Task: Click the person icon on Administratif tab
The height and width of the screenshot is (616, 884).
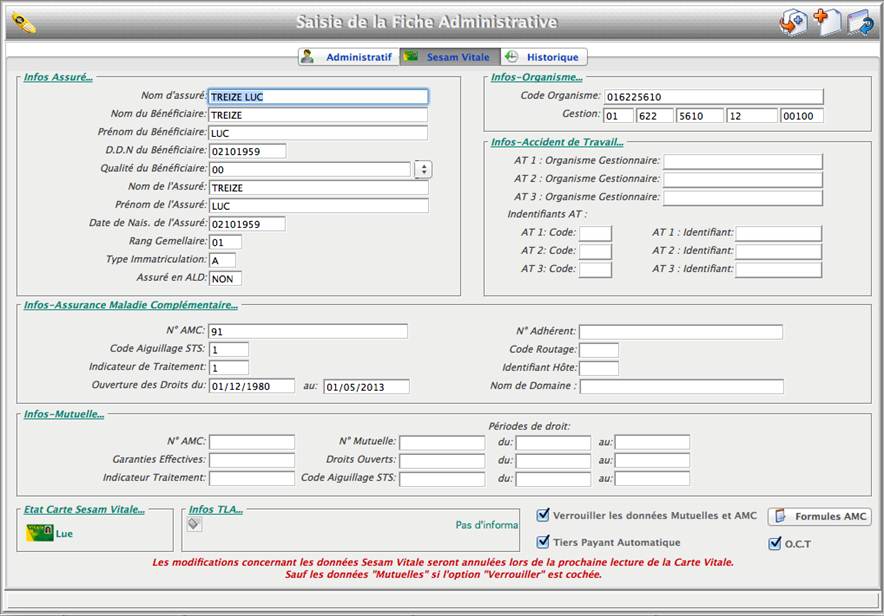Action: click(307, 56)
